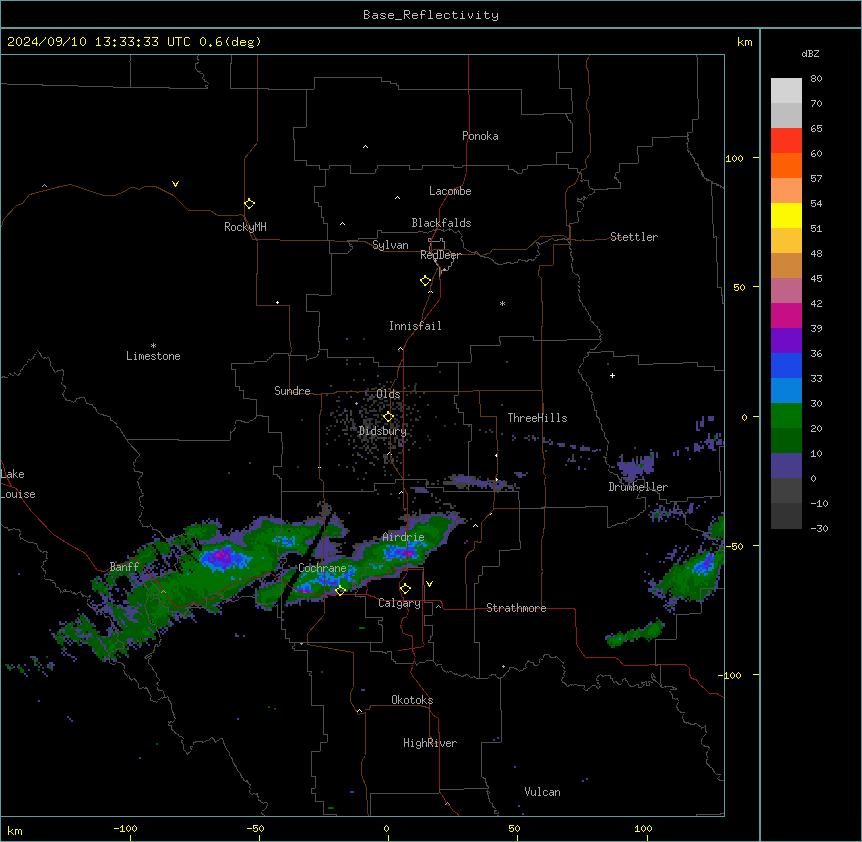Select the yellow 51–54 dBZ legend swatch
This screenshot has width=862, height=842.
tap(786, 215)
